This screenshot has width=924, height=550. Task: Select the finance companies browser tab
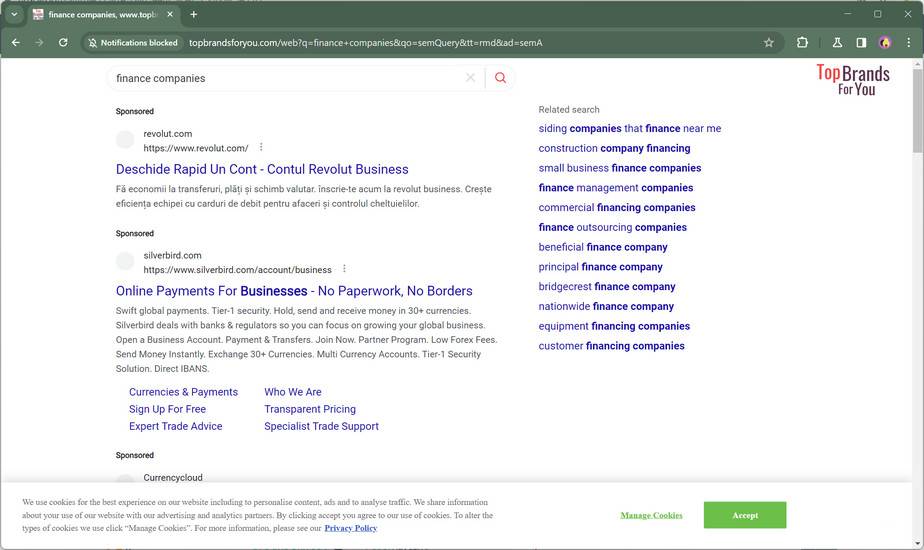[100, 15]
